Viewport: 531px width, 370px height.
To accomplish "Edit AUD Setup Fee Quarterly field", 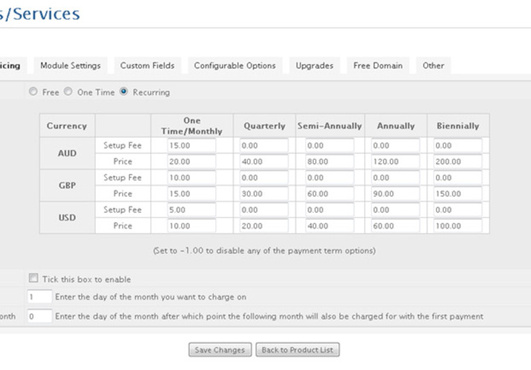I will (264, 146).
